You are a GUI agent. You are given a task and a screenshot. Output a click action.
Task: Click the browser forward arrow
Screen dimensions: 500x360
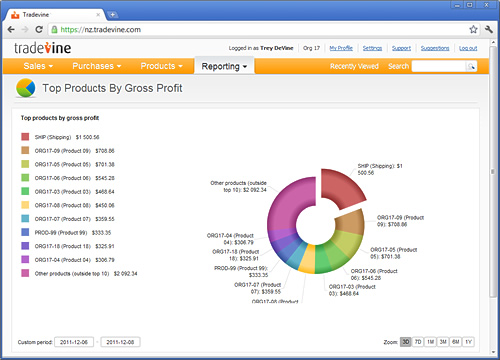tap(25, 30)
